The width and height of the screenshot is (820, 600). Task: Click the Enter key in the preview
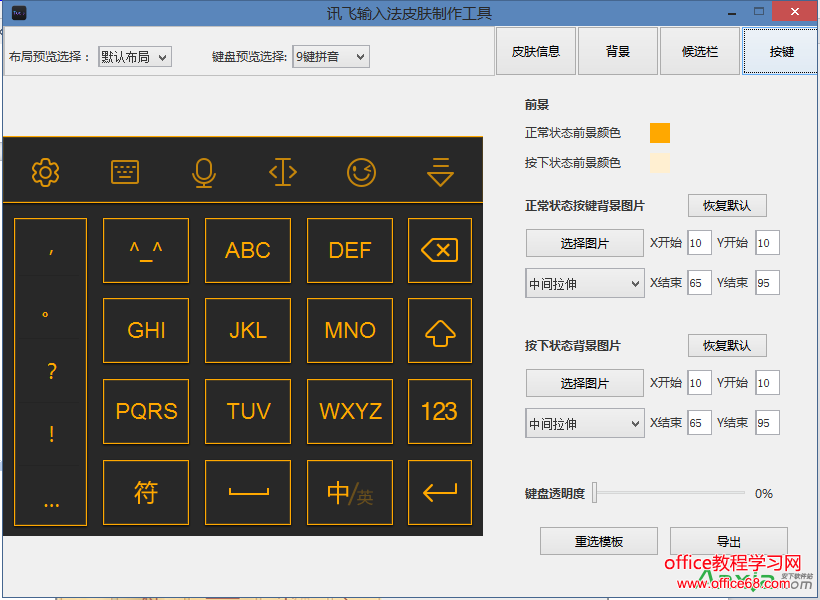[439, 492]
